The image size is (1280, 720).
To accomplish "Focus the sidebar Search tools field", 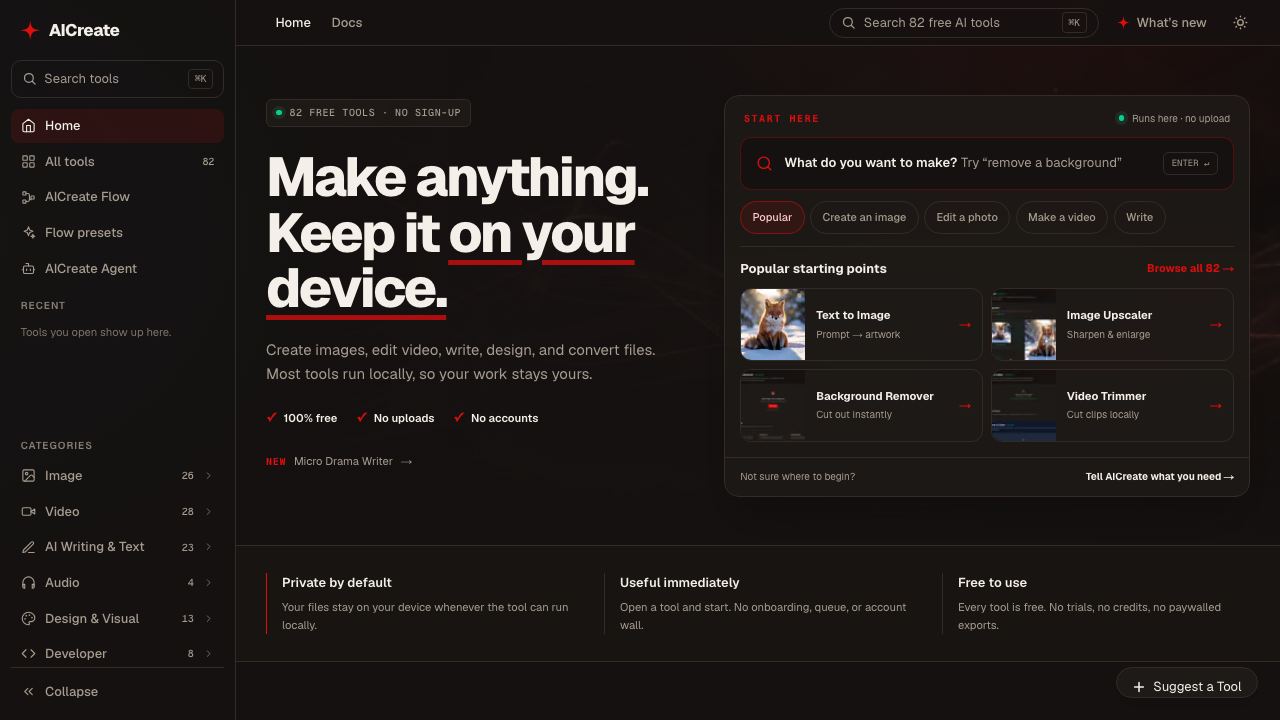I will pyautogui.click(x=117, y=79).
